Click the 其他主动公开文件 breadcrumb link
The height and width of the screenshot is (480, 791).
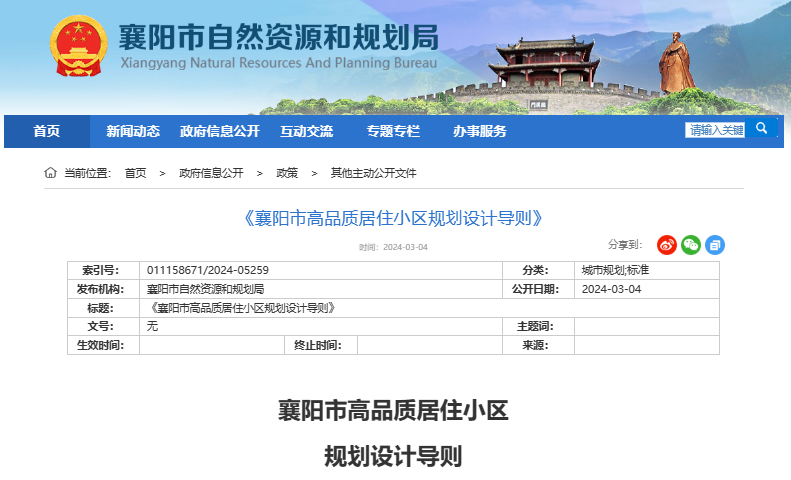[x=373, y=173]
